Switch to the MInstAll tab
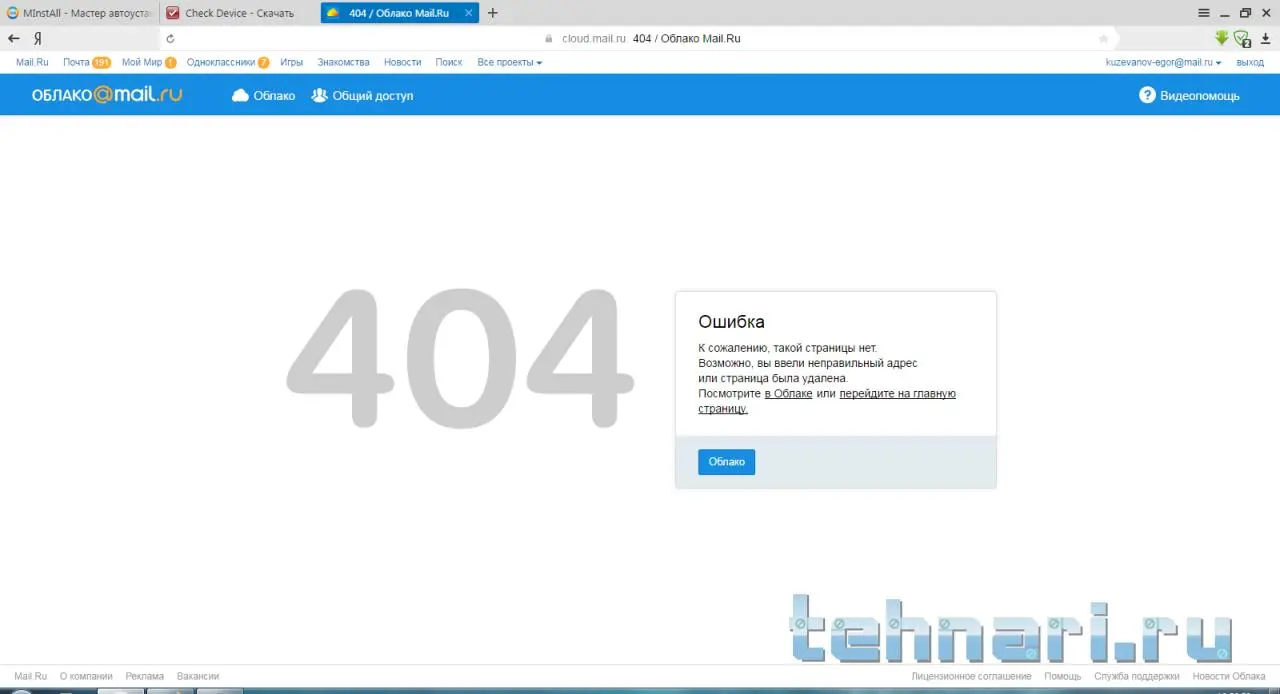This screenshot has width=1280, height=694. 79,13
